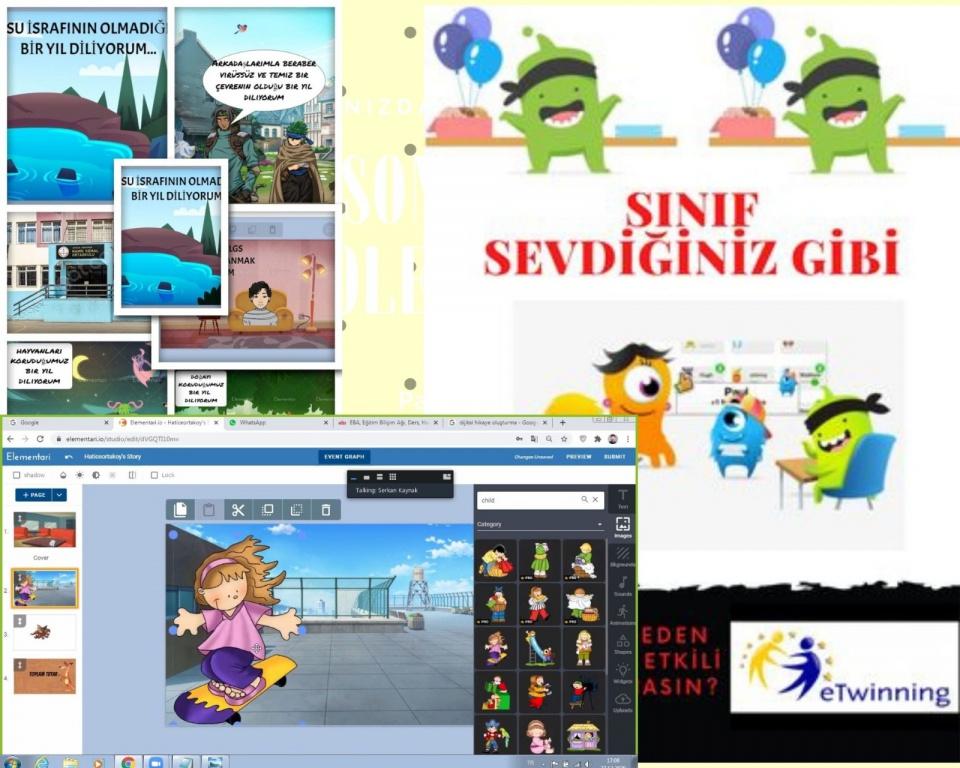Click the search magnifier in image search box

[585, 500]
